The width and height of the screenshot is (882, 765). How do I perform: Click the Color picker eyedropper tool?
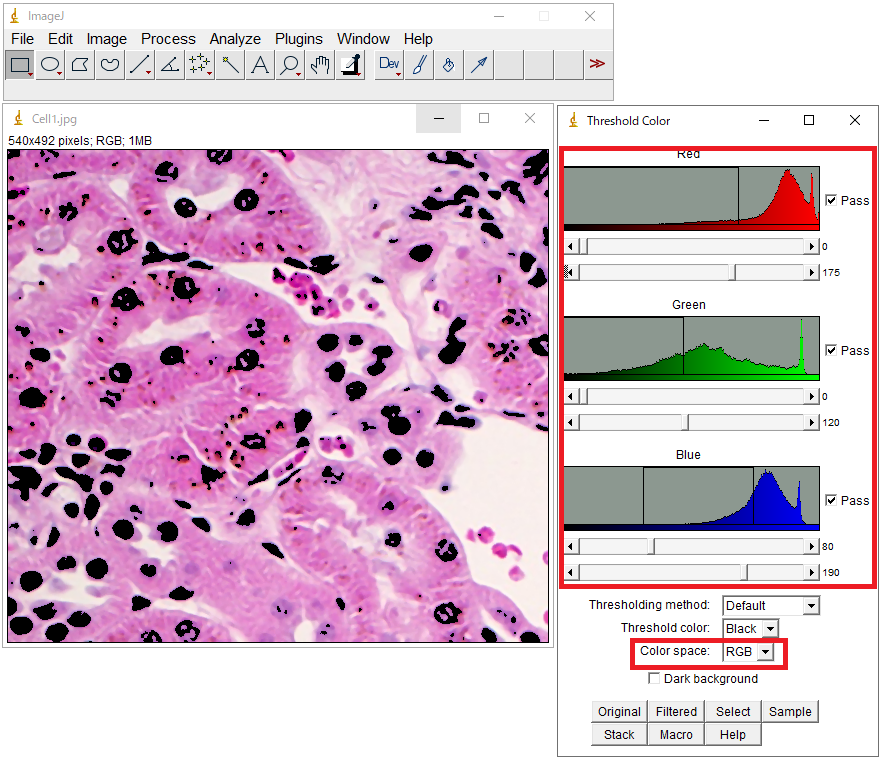(350, 65)
